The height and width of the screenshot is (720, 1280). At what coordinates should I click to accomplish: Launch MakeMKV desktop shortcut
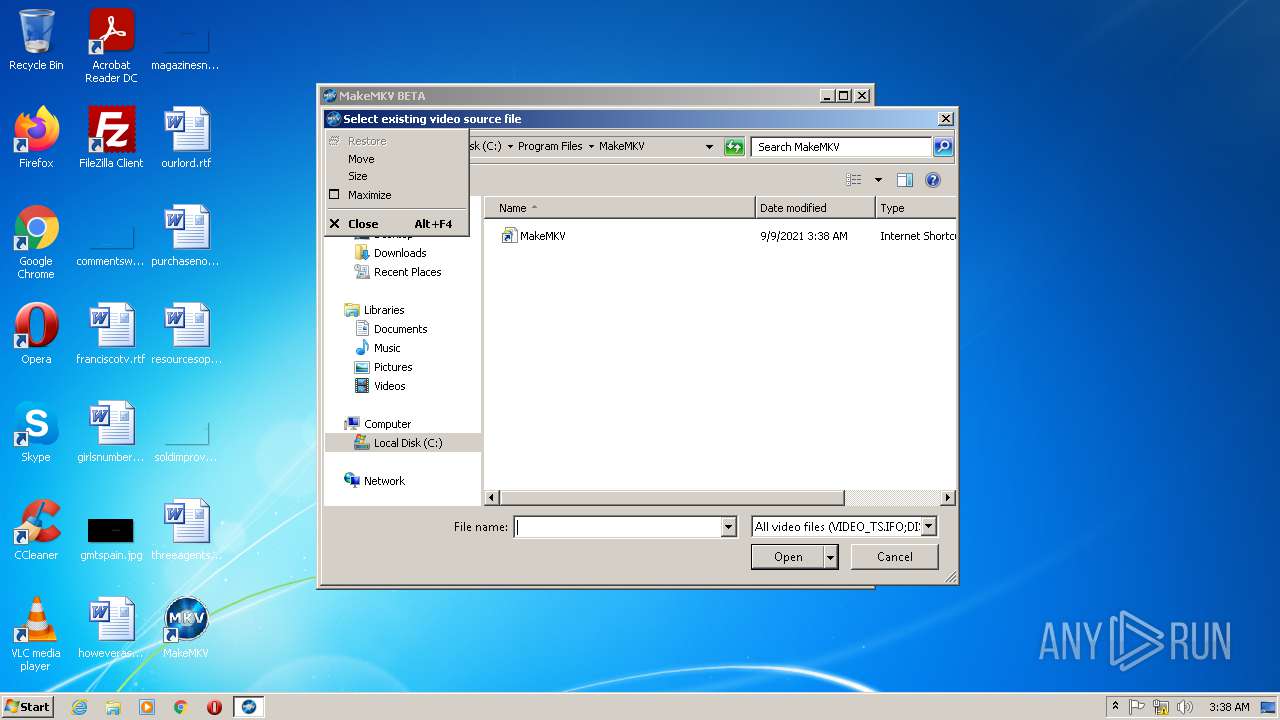pos(186,627)
